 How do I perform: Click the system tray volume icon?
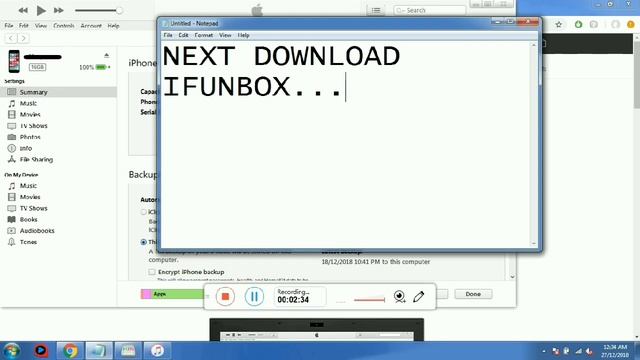click(589, 351)
